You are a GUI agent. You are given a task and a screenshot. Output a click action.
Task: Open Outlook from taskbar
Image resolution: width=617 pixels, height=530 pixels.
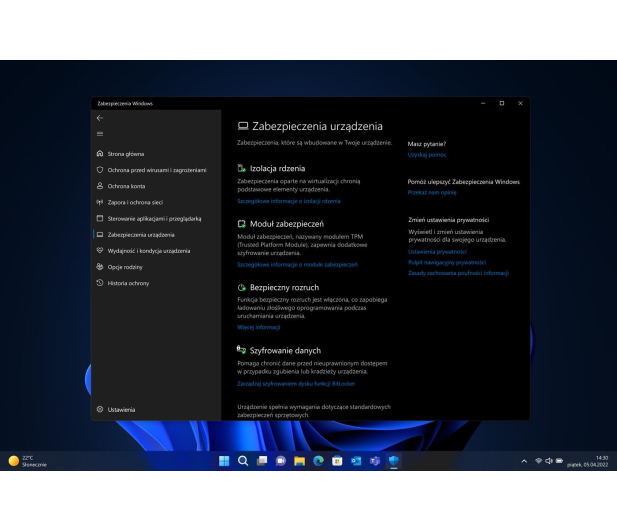tap(356, 461)
